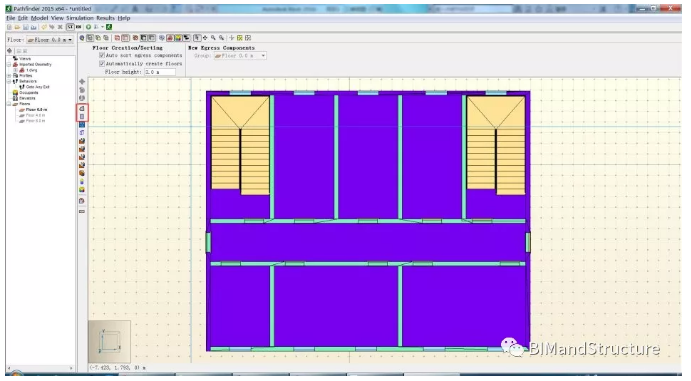Click the crosshair icon in the view toolbar
This screenshot has width=691, height=381.
[232, 38]
